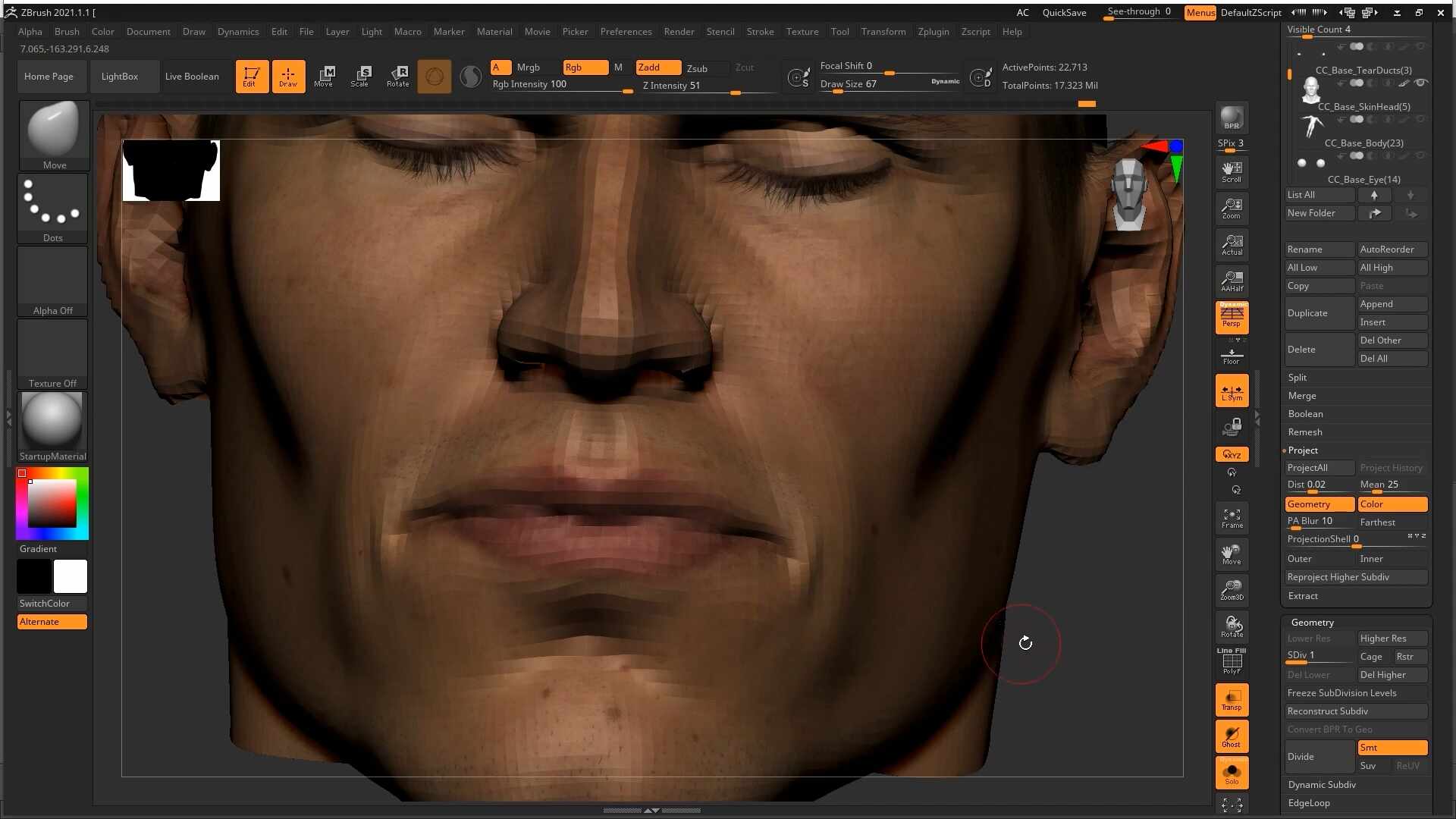Screen dimensions: 1456x819
Task: Select the Move gizmo tool in toolbar
Action: (325, 77)
